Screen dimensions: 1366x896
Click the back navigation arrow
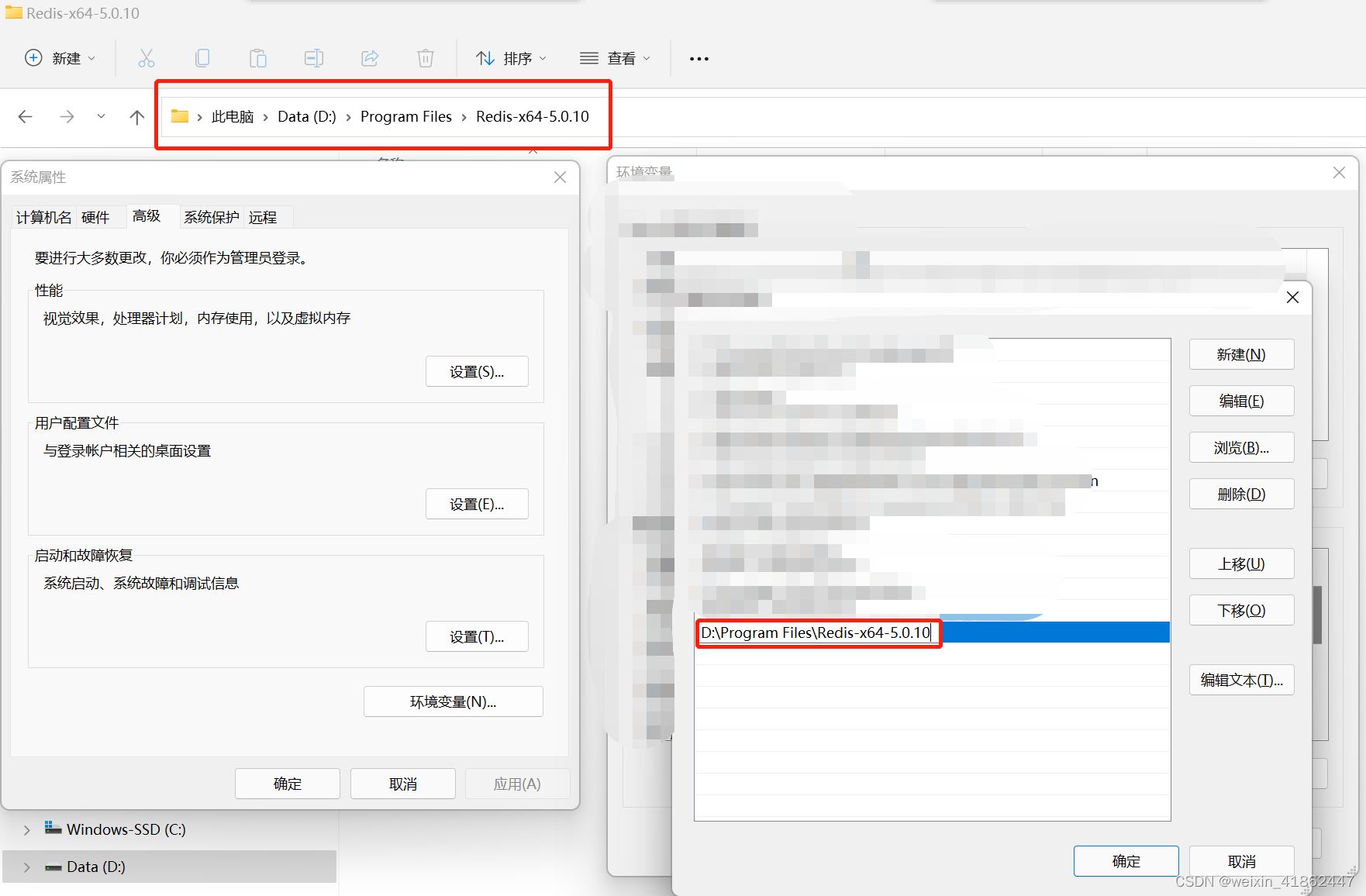(25, 116)
